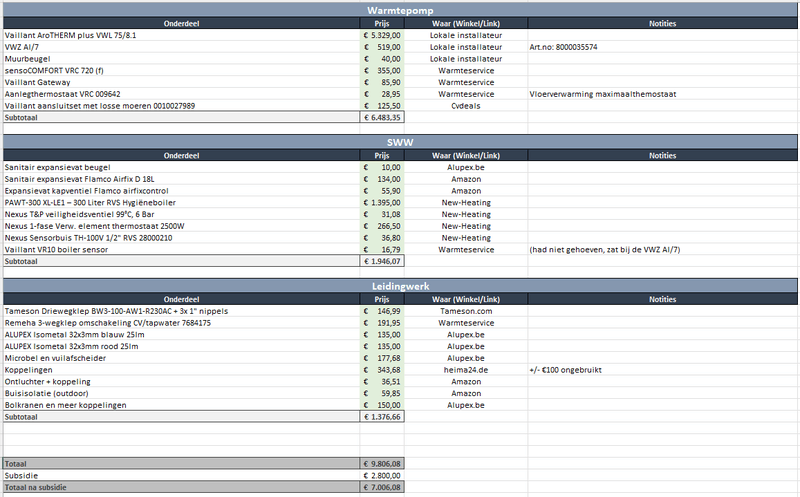
Task: Click the SWW section header
Action: [400, 142]
